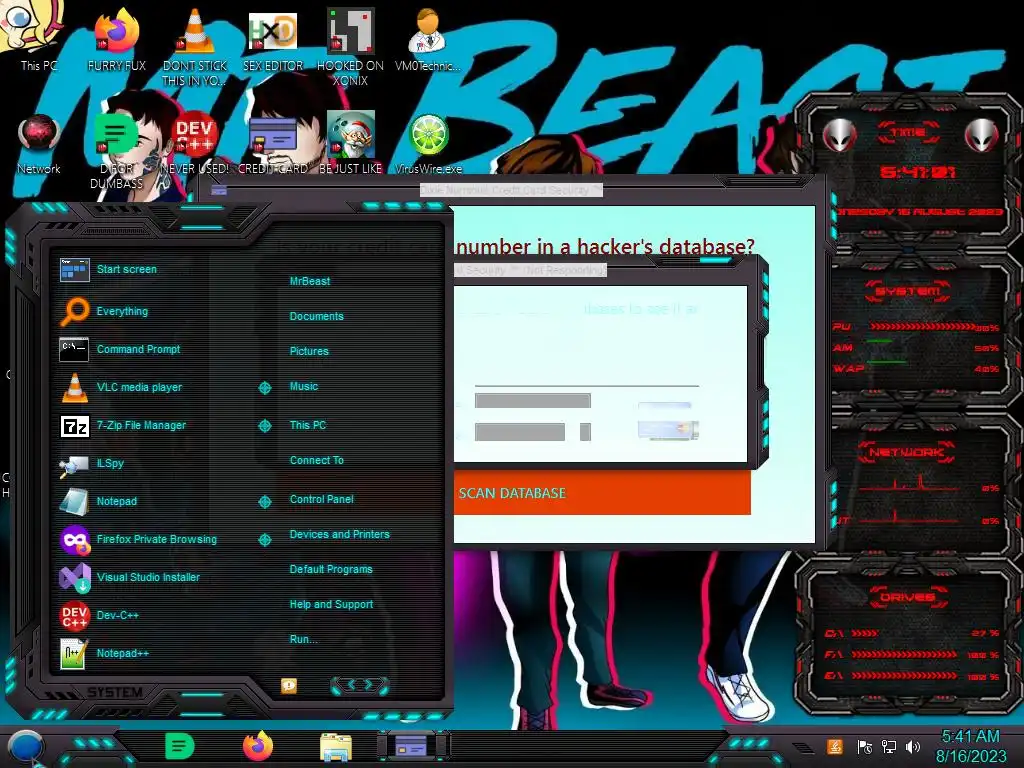Open the FURRY FUX Firefox desktop shortcut
The height and width of the screenshot is (768, 1024).
(x=117, y=39)
